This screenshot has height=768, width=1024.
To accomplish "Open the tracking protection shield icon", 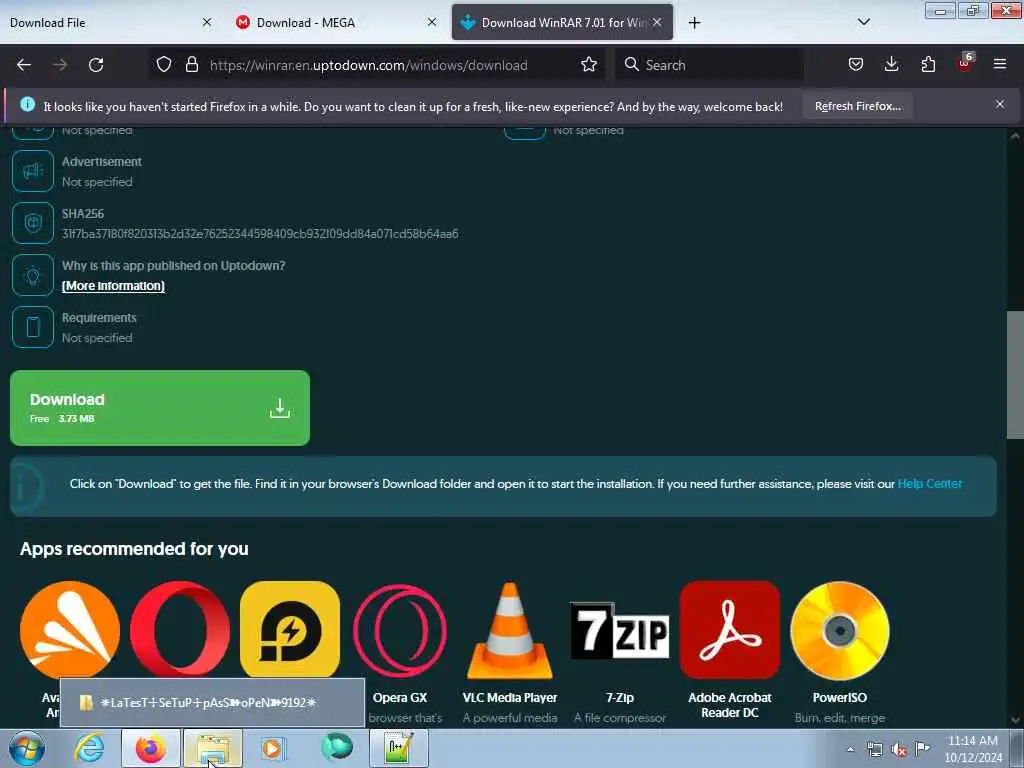I will pyautogui.click(x=164, y=64).
